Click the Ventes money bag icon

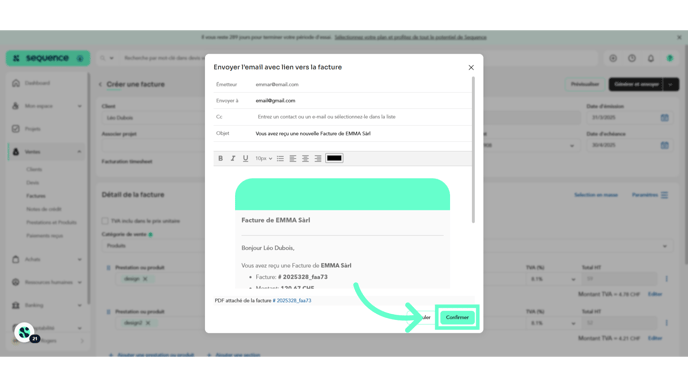point(16,152)
